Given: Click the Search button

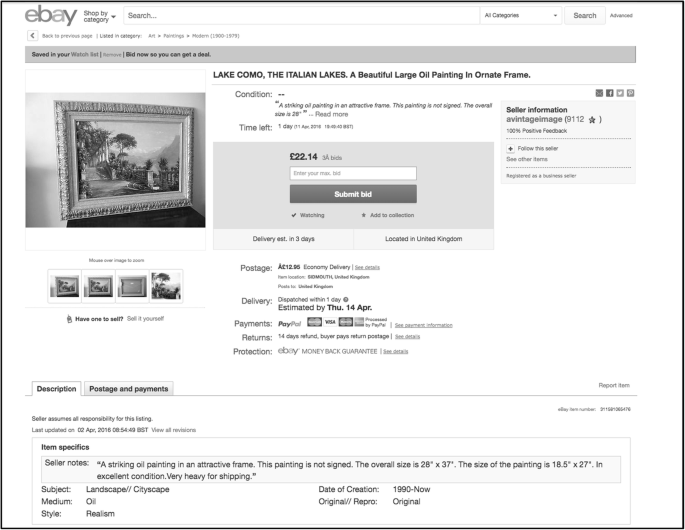Looking at the screenshot, I should tap(585, 16).
